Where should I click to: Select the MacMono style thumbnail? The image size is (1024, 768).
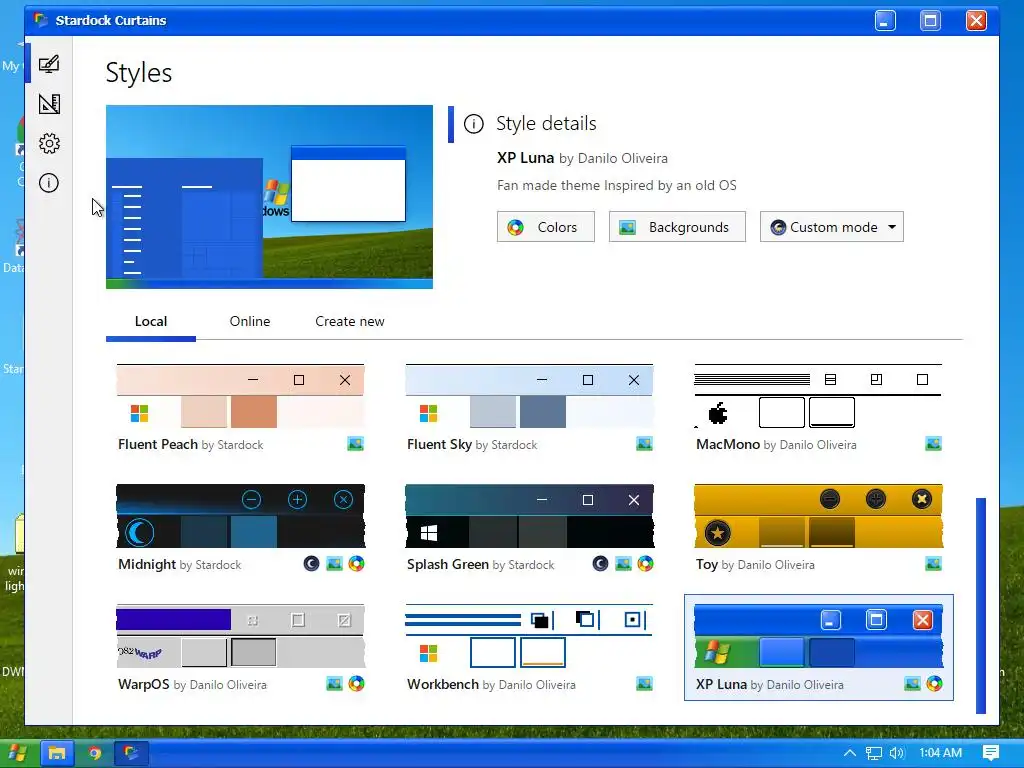818,396
